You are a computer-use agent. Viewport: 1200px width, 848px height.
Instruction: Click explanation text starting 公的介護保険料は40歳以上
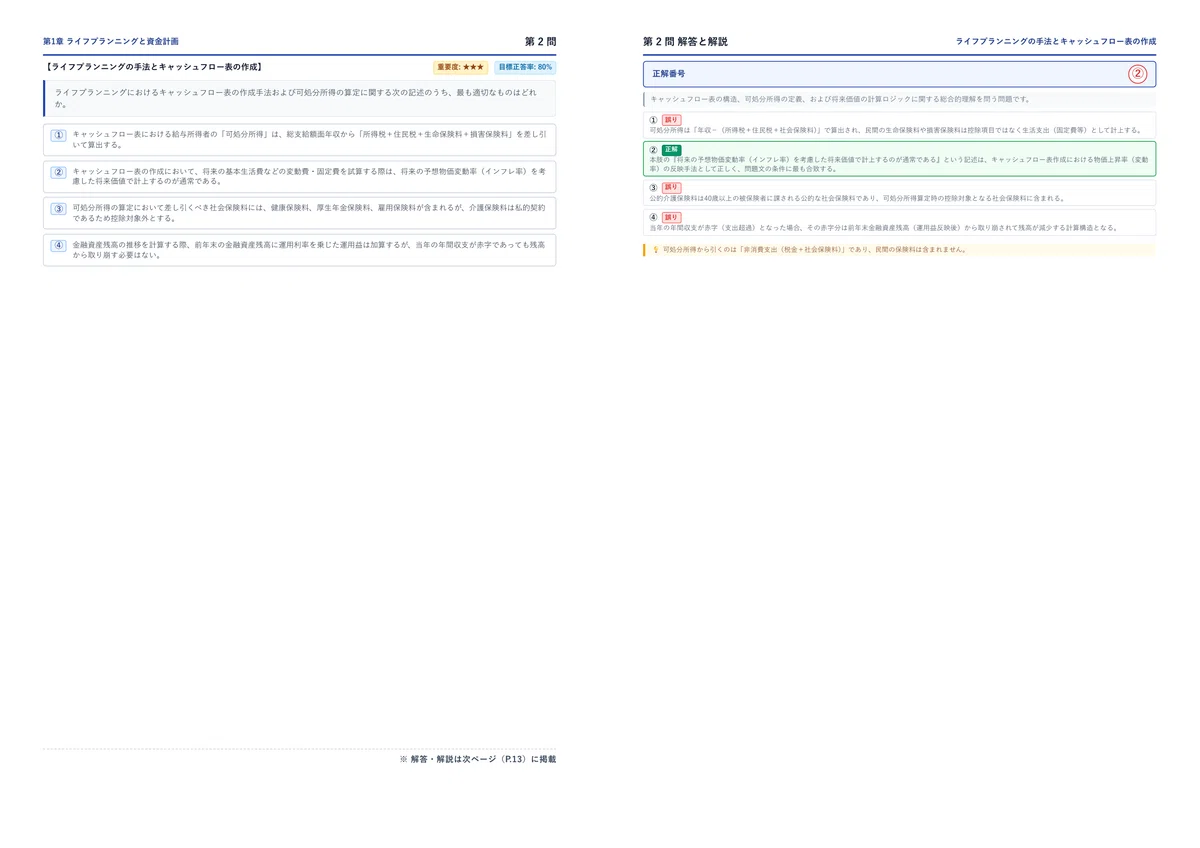tap(857, 198)
